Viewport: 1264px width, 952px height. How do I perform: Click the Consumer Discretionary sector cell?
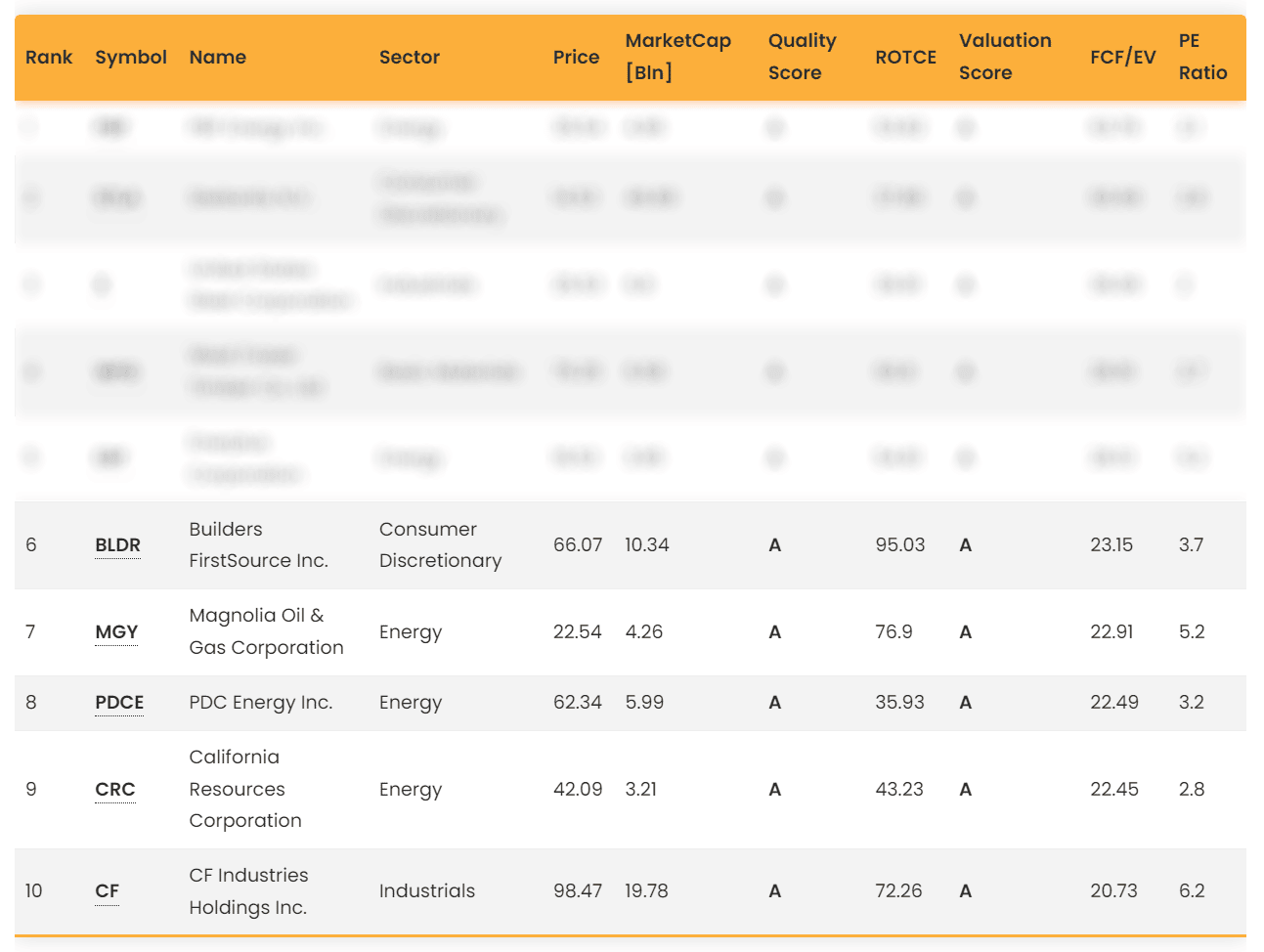click(440, 545)
